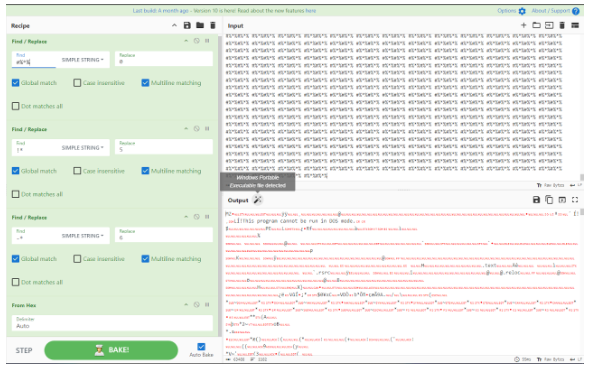The height and width of the screenshot is (369, 591).
Task: Set breakpoint on first Find / Replace operation
Action: click(207, 41)
